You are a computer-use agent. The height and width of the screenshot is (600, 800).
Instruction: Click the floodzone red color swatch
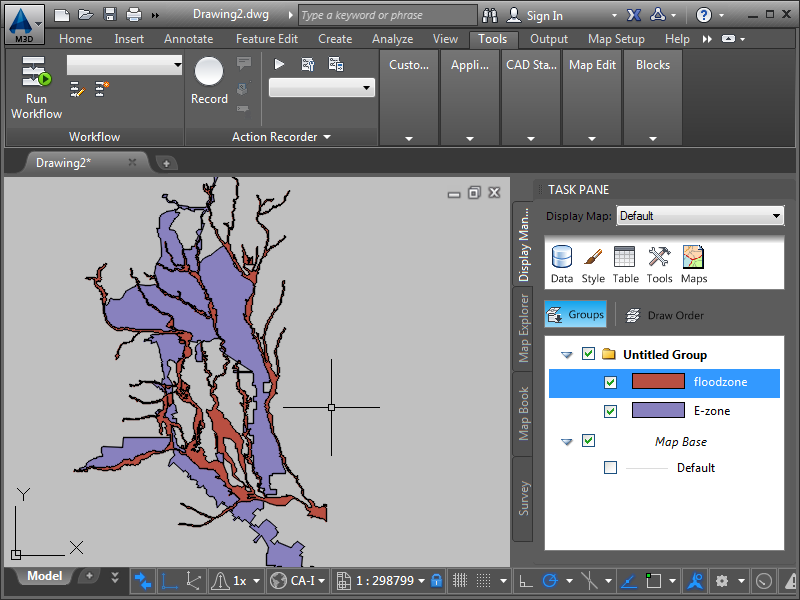tap(658, 382)
